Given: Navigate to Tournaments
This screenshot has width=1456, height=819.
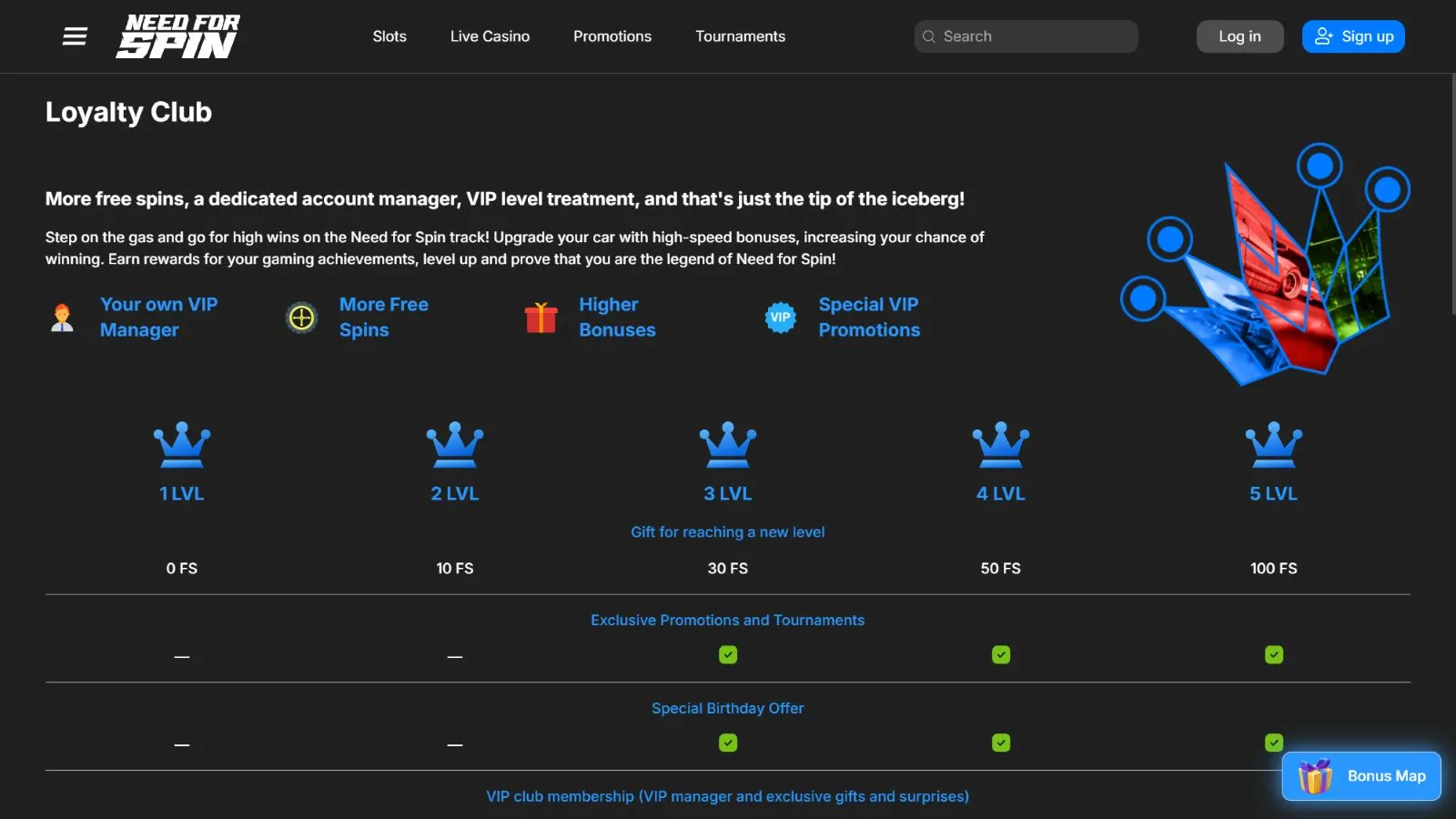Looking at the screenshot, I should [x=740, y=36].
